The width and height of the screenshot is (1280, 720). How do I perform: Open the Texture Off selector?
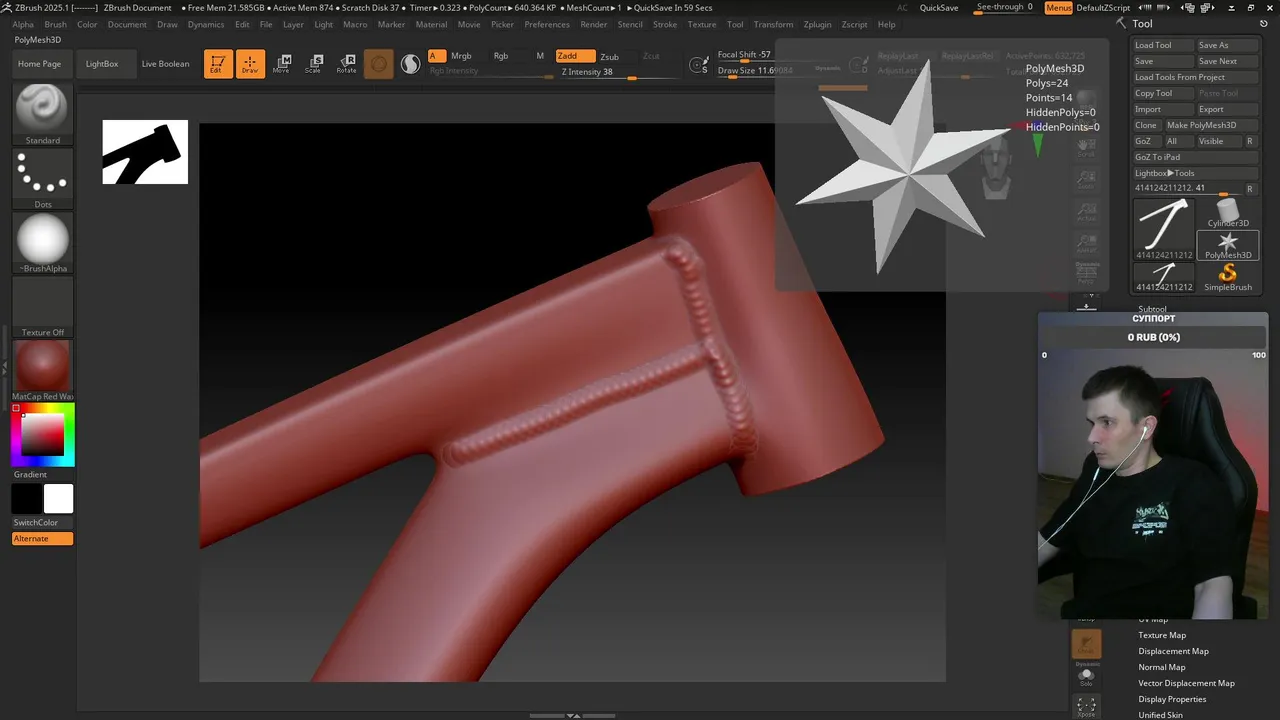[x=42, y=307]
